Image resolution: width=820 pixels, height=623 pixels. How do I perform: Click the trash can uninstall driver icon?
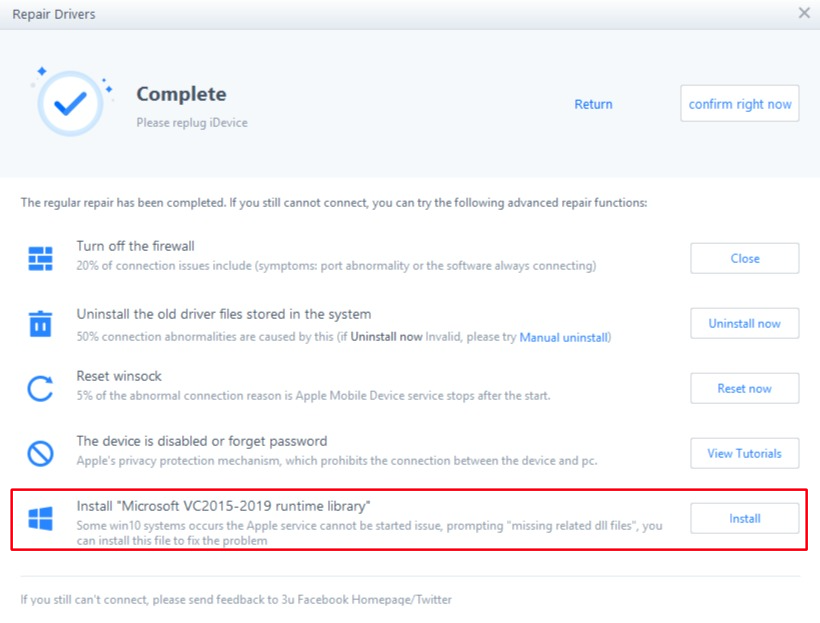(40, 323)
